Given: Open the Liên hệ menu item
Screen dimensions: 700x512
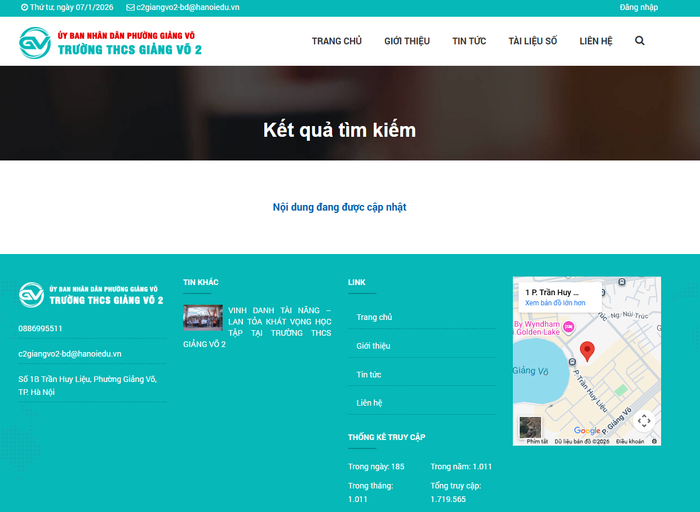Looking at the screenshot, I should pos(596,41).
